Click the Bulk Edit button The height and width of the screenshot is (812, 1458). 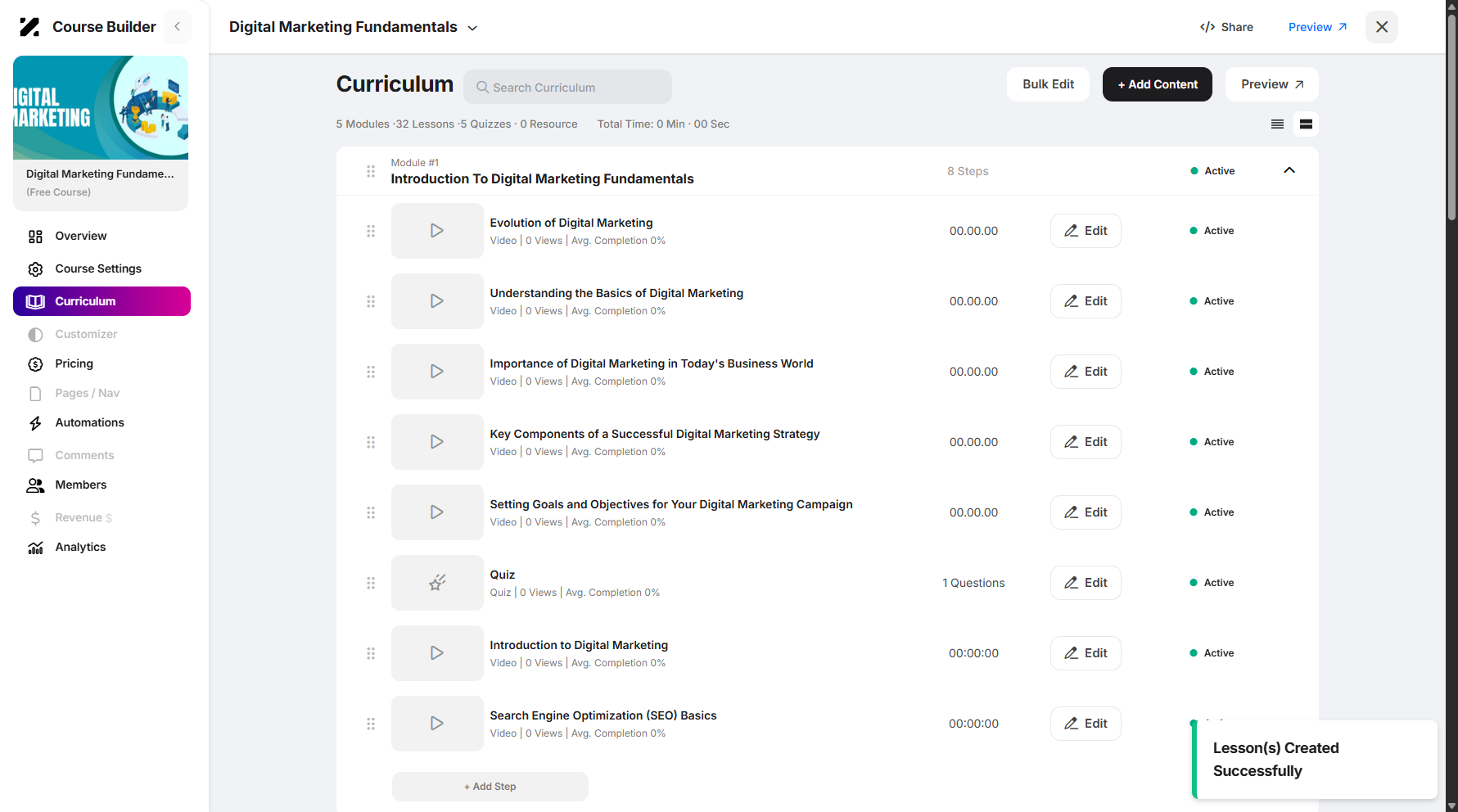pyautogui.click(x=1048, y=84)
